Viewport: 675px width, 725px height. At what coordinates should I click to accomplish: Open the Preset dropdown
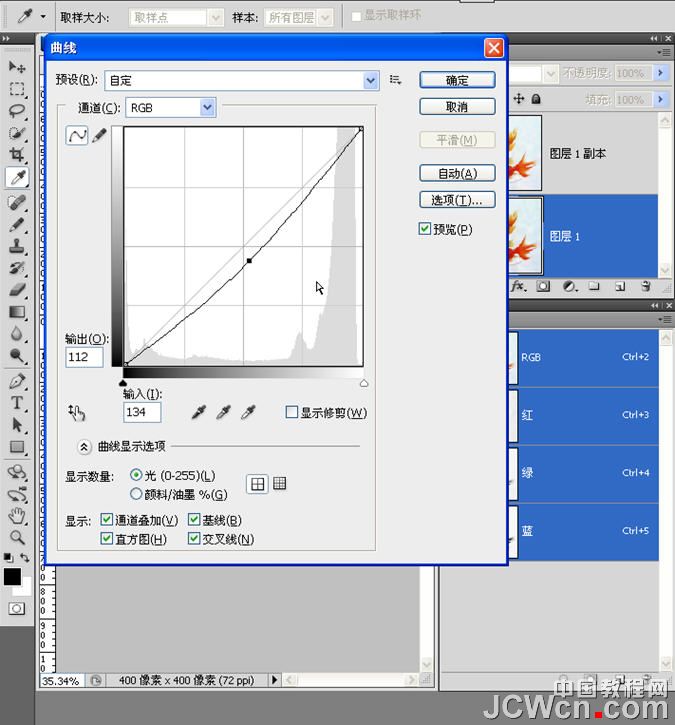click(x=242, y=80)
